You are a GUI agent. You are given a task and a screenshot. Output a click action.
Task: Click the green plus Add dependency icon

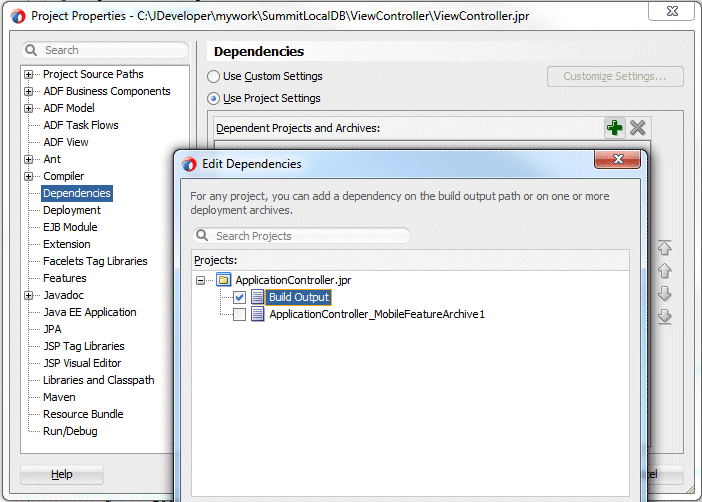coord(614,128)
